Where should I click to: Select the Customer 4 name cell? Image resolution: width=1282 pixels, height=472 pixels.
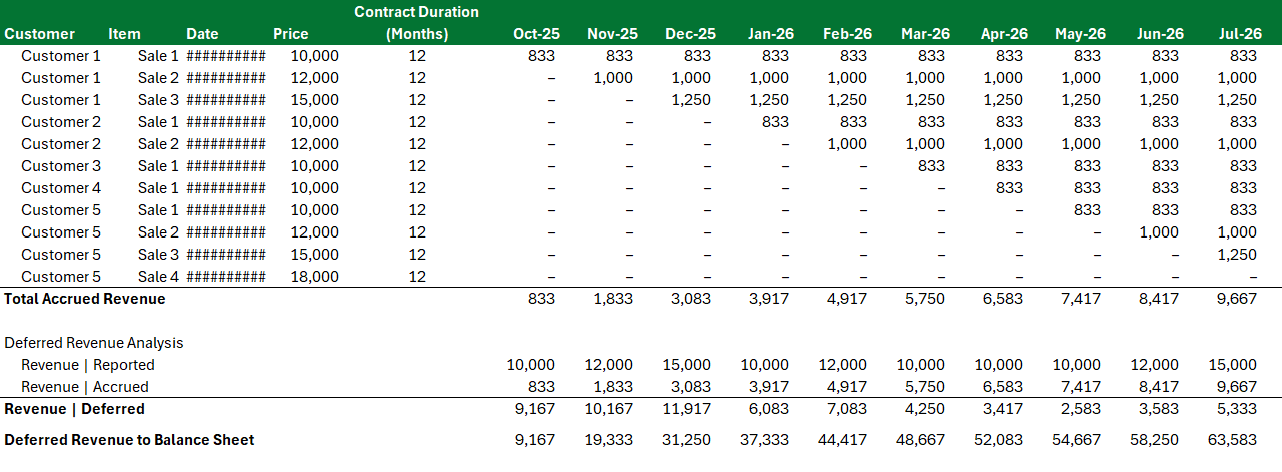tap(61, 188)
